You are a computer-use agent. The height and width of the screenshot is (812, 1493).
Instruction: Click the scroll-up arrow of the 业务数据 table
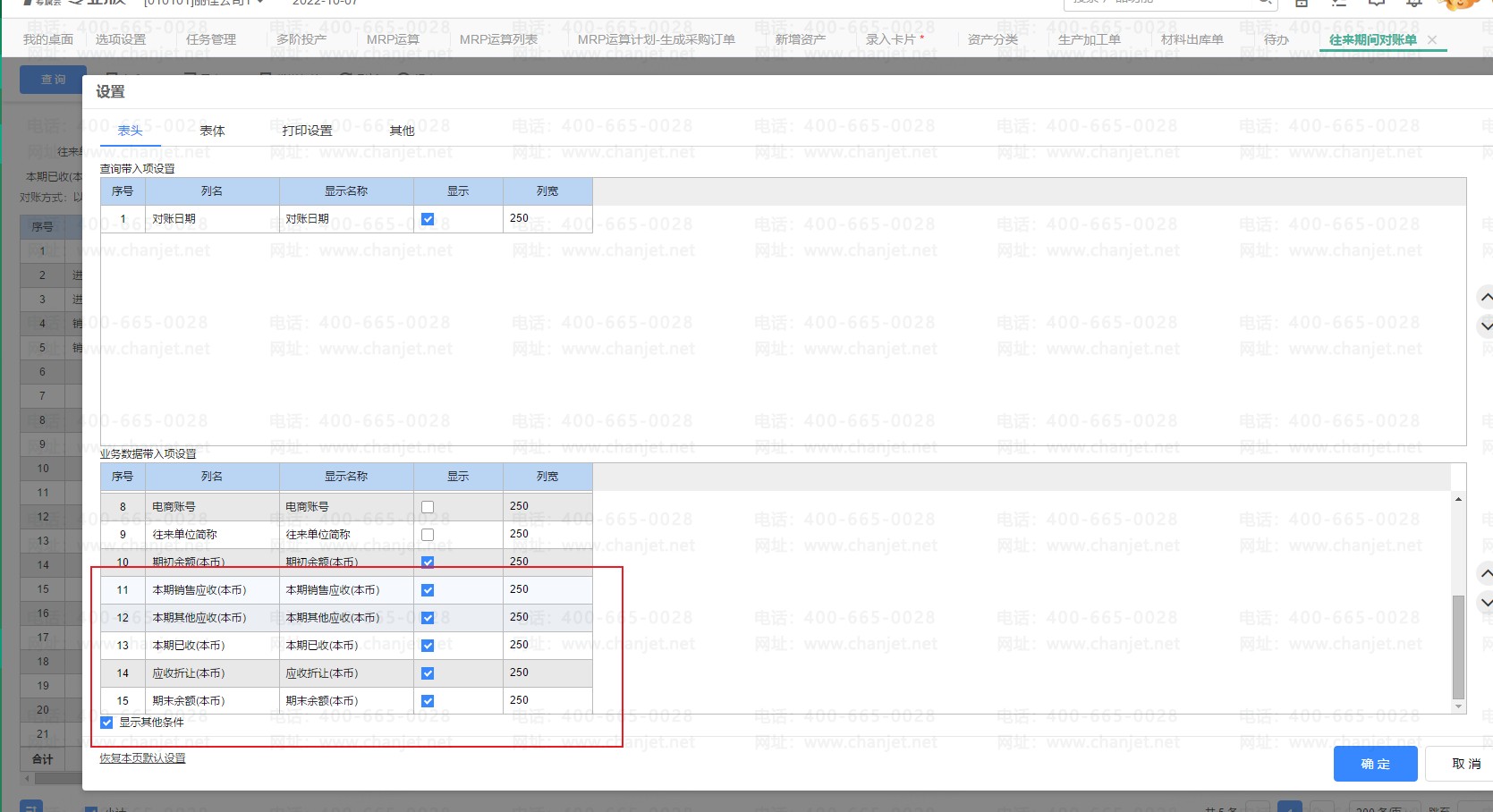pos(1458,499)
